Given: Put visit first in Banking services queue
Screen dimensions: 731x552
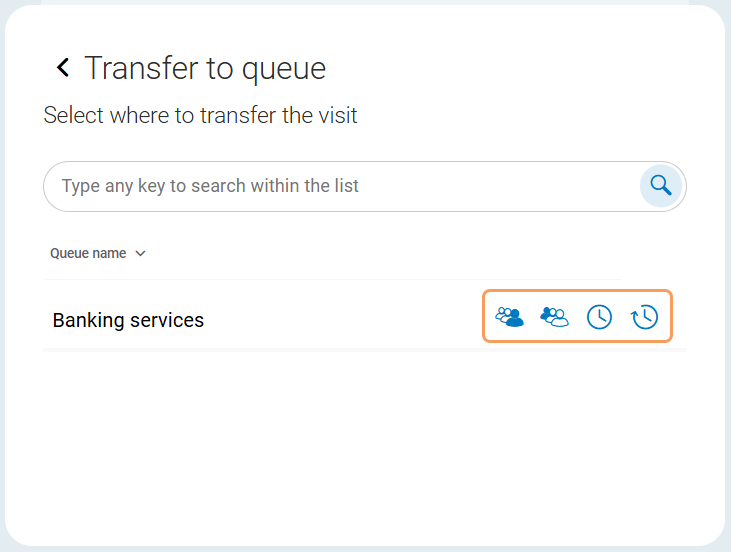Looking at the screenshot, I should coord(510,317).
